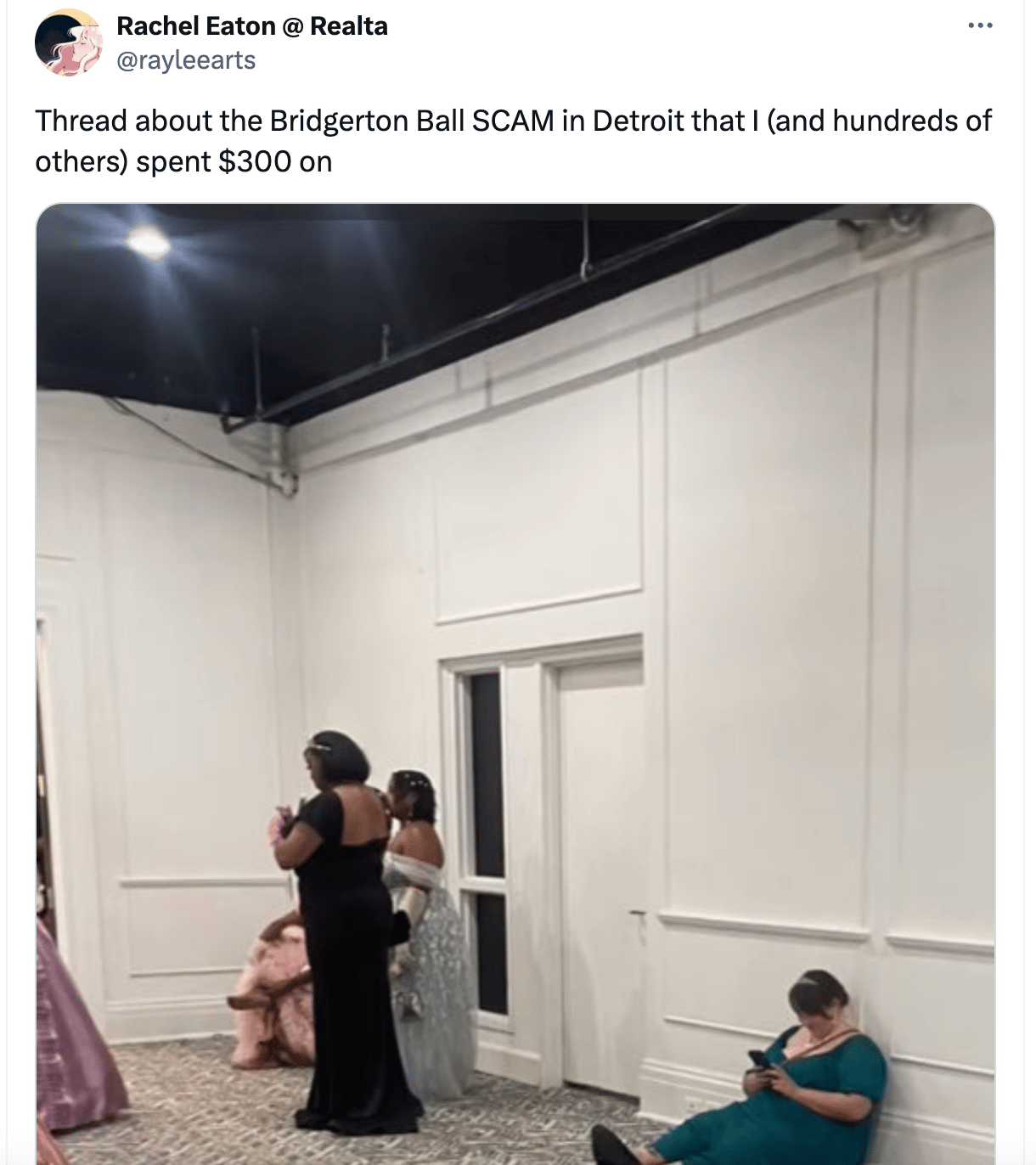Click the person in pink ruffled dress on floor

[270, 989]
